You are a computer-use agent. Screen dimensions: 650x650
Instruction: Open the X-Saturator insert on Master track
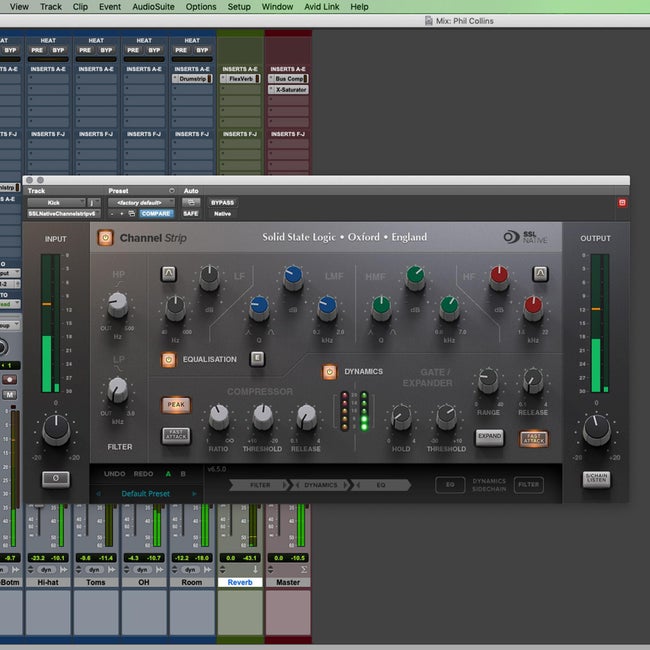[x=289, y=90]
